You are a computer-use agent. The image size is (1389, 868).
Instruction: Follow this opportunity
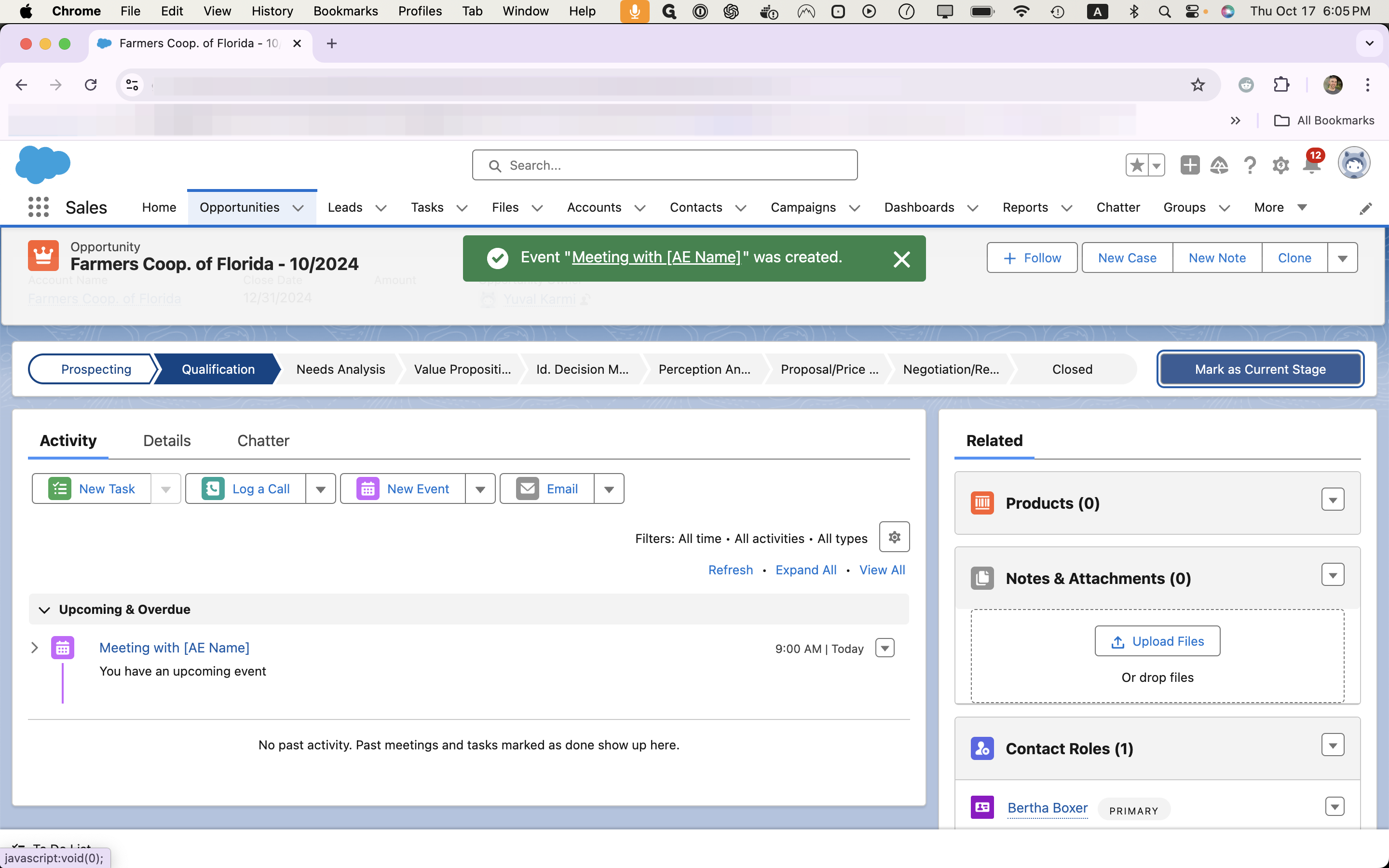[x=1032, y=258]
